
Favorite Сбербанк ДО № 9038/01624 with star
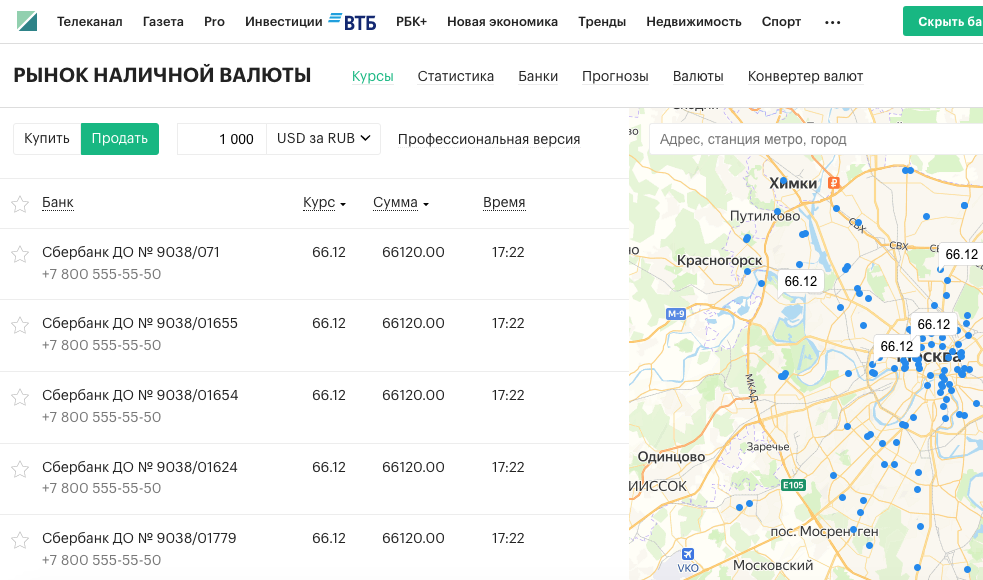(20, 469)
